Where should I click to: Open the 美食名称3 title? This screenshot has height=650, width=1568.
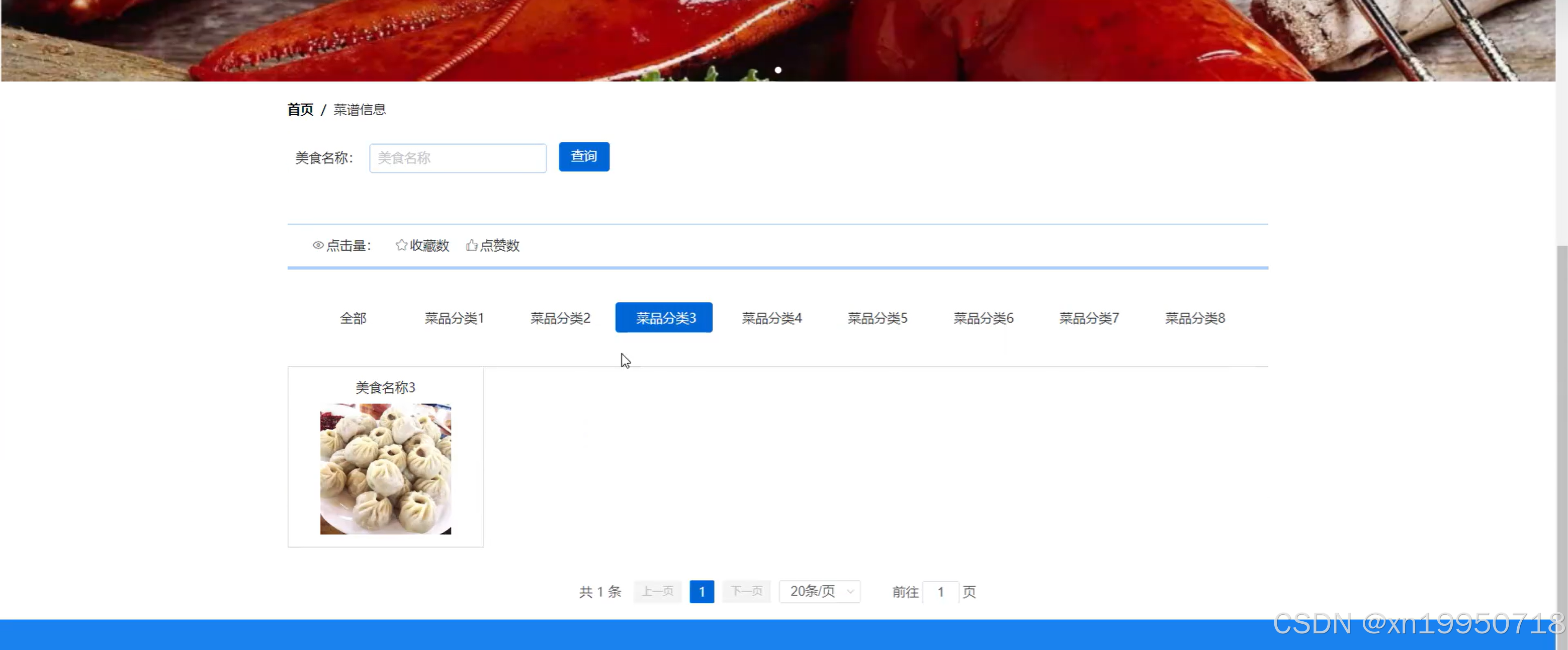[385, 387]
